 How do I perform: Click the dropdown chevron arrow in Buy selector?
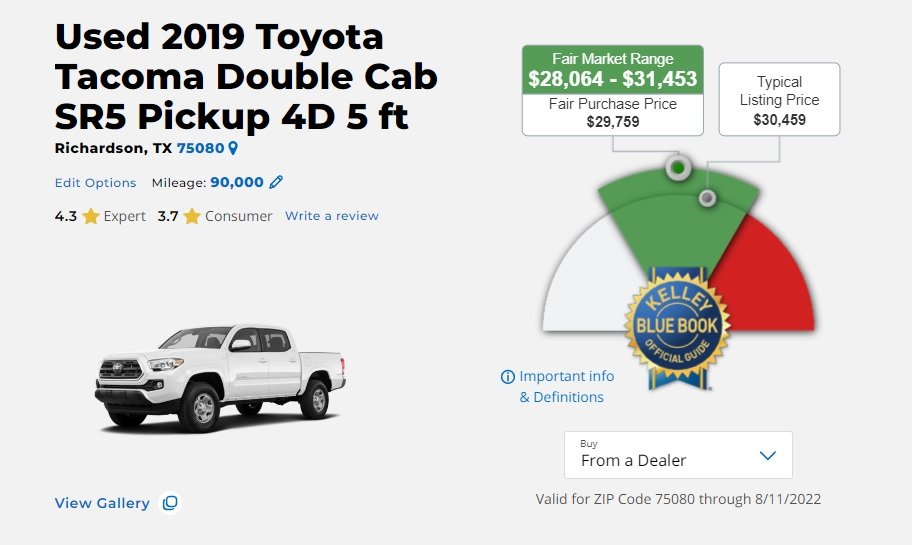pos(768,455)
